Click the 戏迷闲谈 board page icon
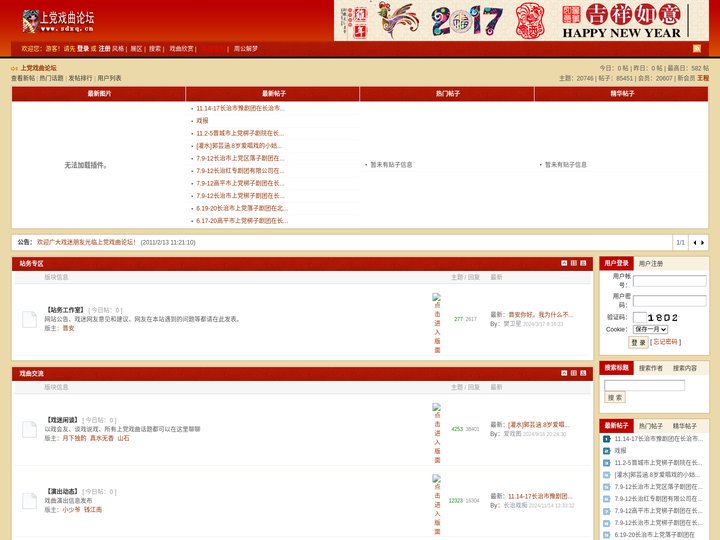The width and height of the screenshot is (720, 540). pyautogui.click(x=29, y=429)
